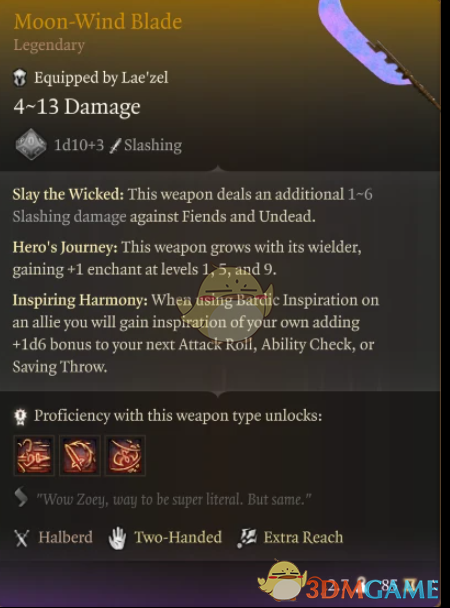Click the Halberd weapon type icon
Screen dimensions: 450x608
coord(21,538)
